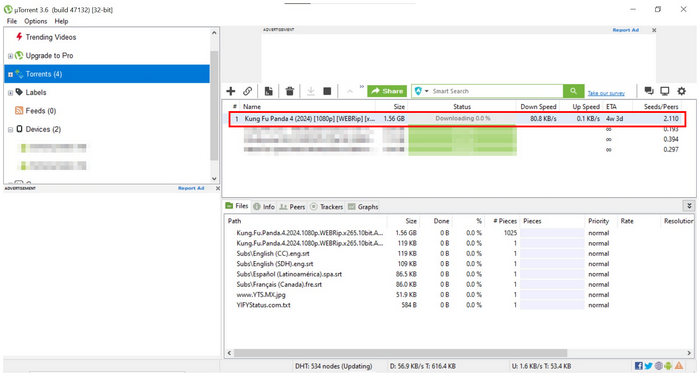This screenshot has height=376, width=700.
Task: Click Report Ad link above torrent list
Action: (x=625, y=30)
